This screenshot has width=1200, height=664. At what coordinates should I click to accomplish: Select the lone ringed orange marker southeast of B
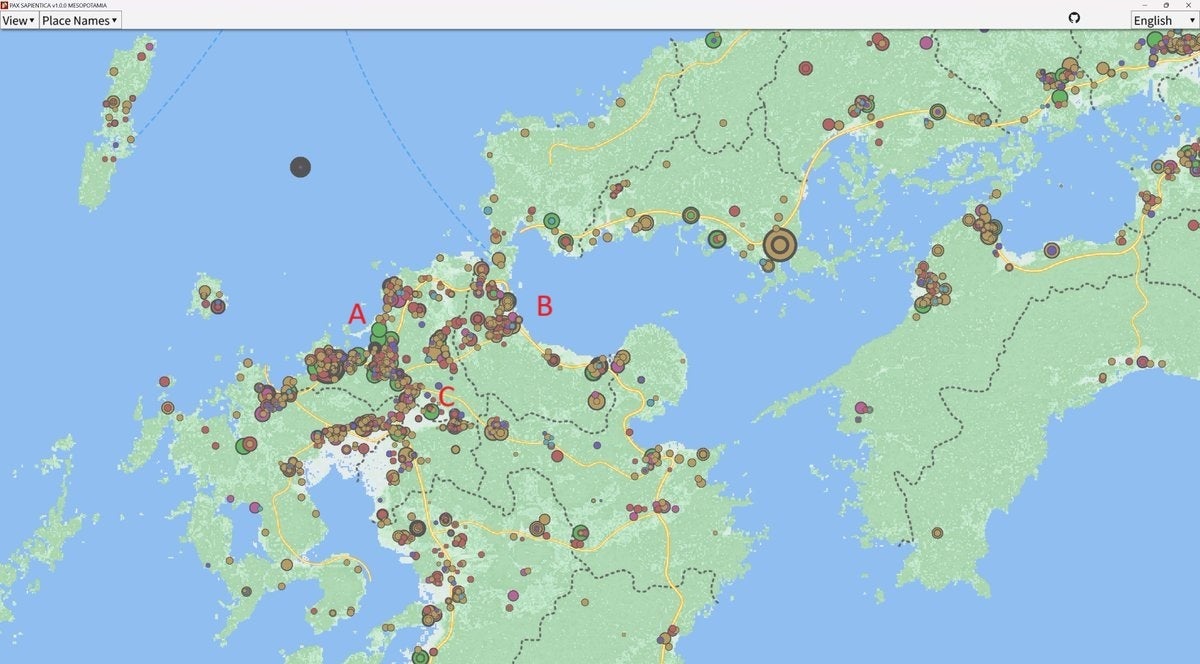point(596,401)
